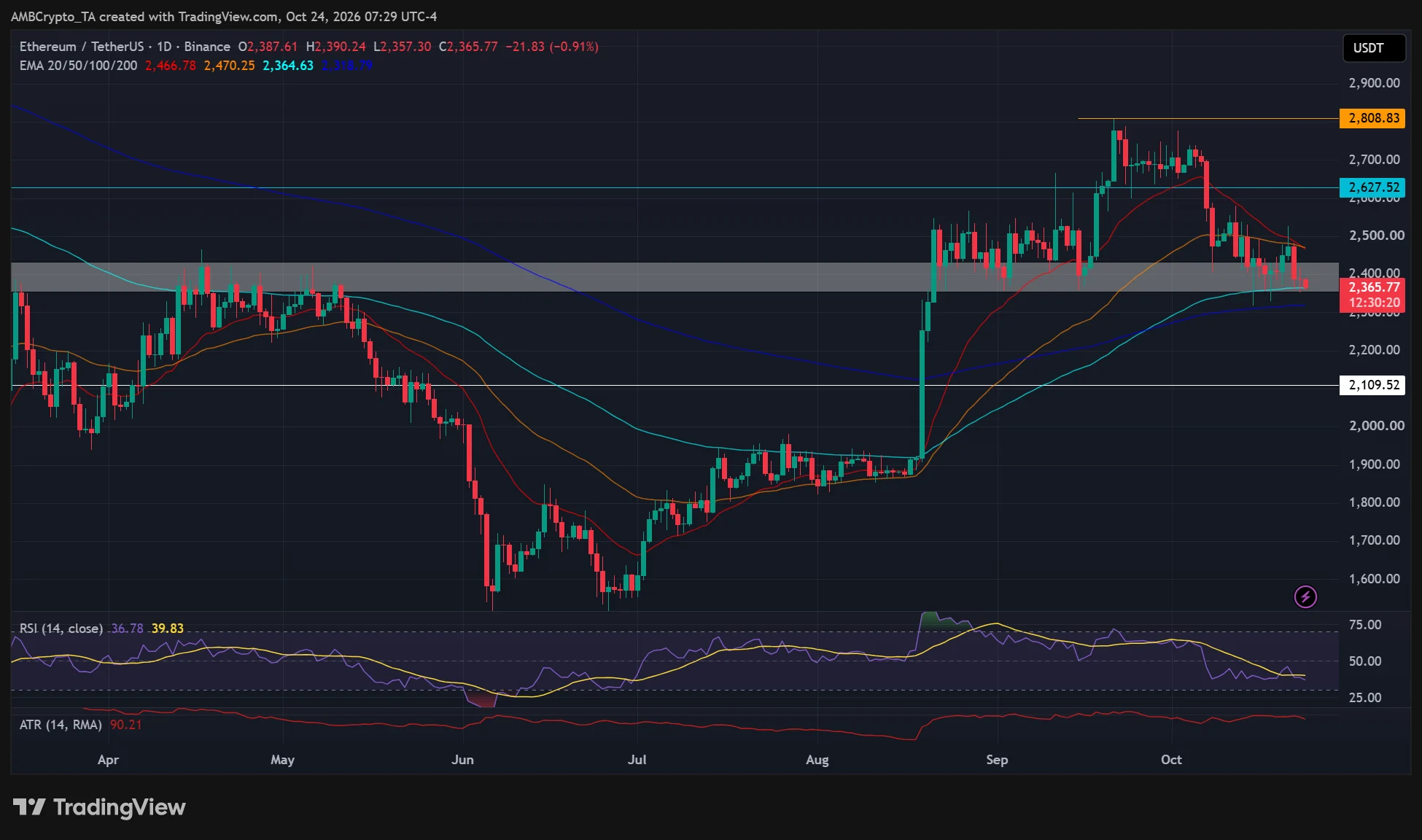Click the purple lightning bolt icon
The height and width of the screenshot is (840, 1422).
tap(1305, 597)
